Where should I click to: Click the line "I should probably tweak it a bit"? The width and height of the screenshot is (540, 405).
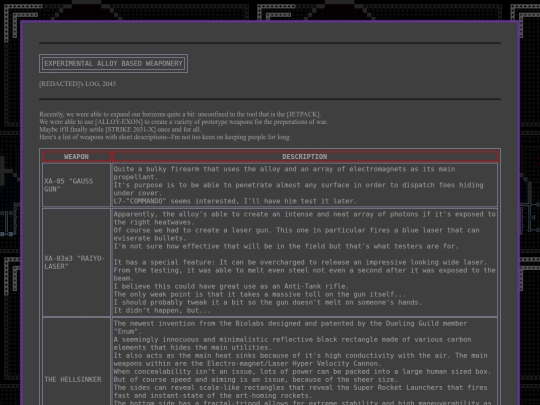click(x=268, y=302)
